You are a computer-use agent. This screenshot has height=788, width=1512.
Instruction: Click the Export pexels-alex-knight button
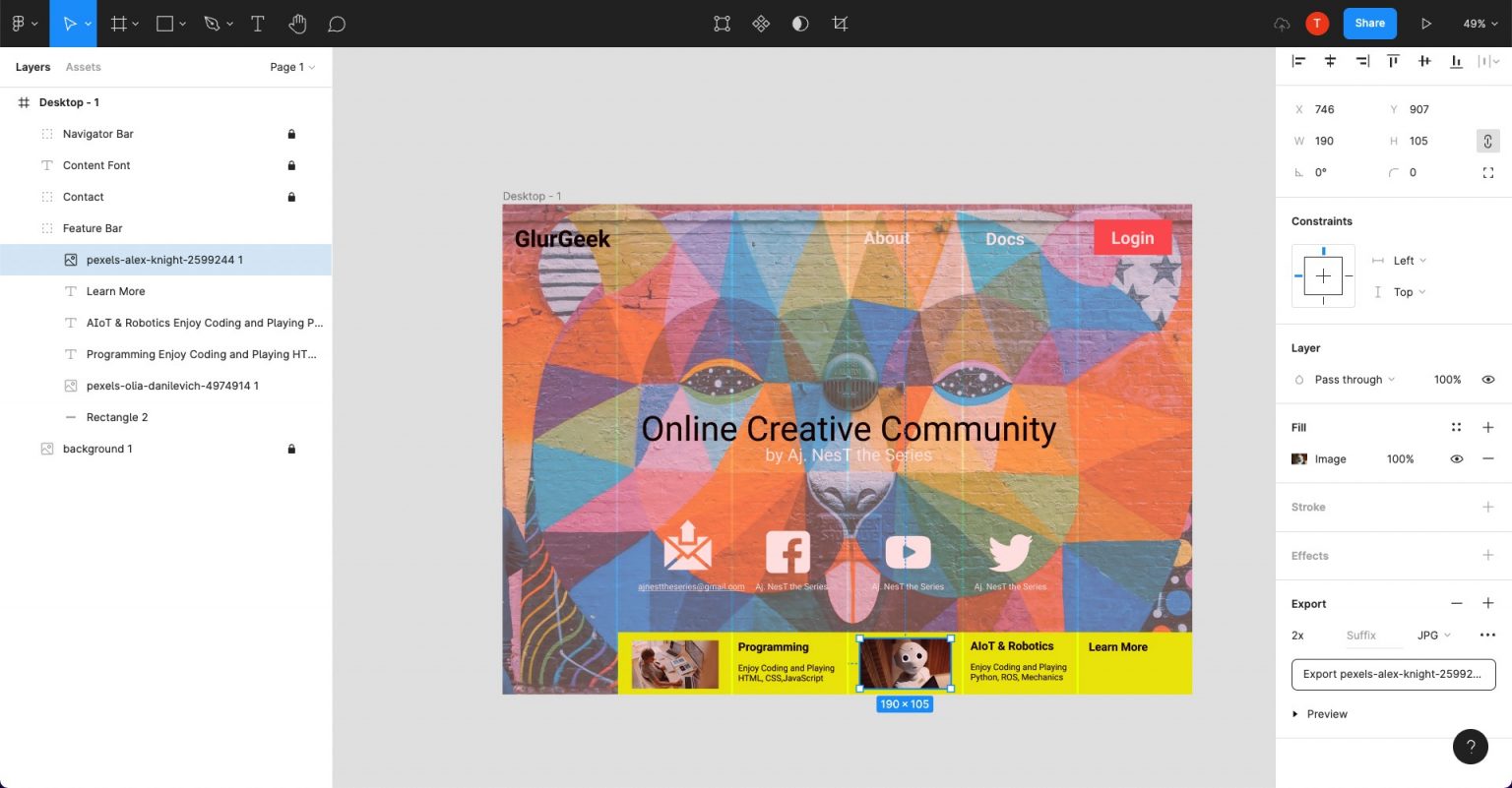pos(1393,675)
